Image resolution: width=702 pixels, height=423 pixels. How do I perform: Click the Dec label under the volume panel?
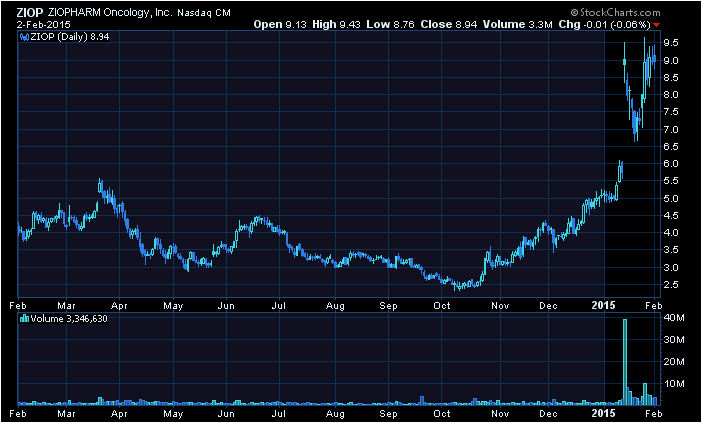pyautogui.click(x=548, y=413)
